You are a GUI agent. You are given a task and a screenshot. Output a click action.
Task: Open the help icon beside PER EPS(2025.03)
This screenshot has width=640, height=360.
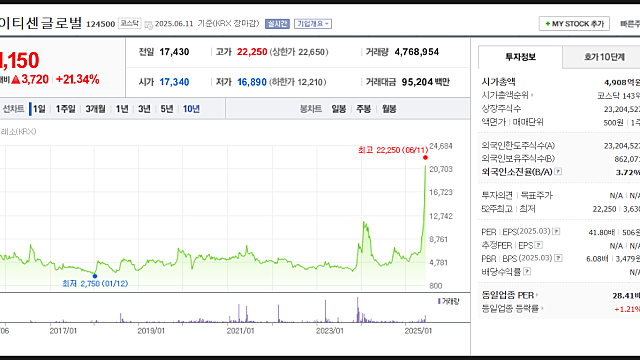556,231
